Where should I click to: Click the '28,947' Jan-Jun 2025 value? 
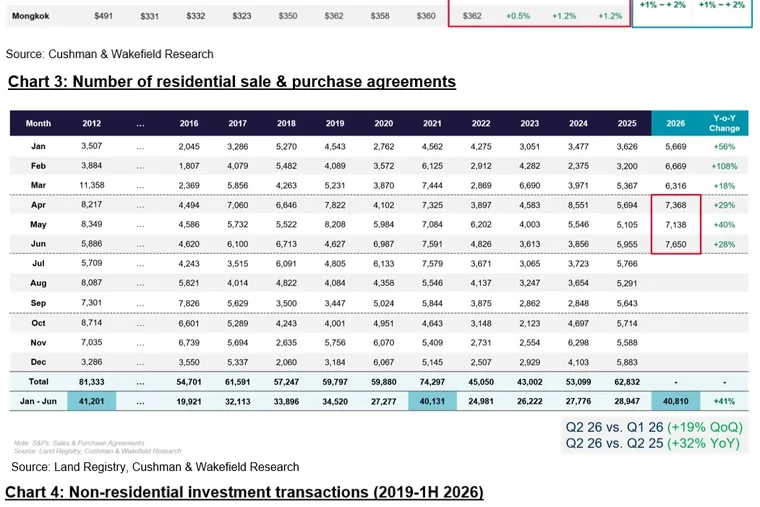pyautogui.click(x=627, y=401)
